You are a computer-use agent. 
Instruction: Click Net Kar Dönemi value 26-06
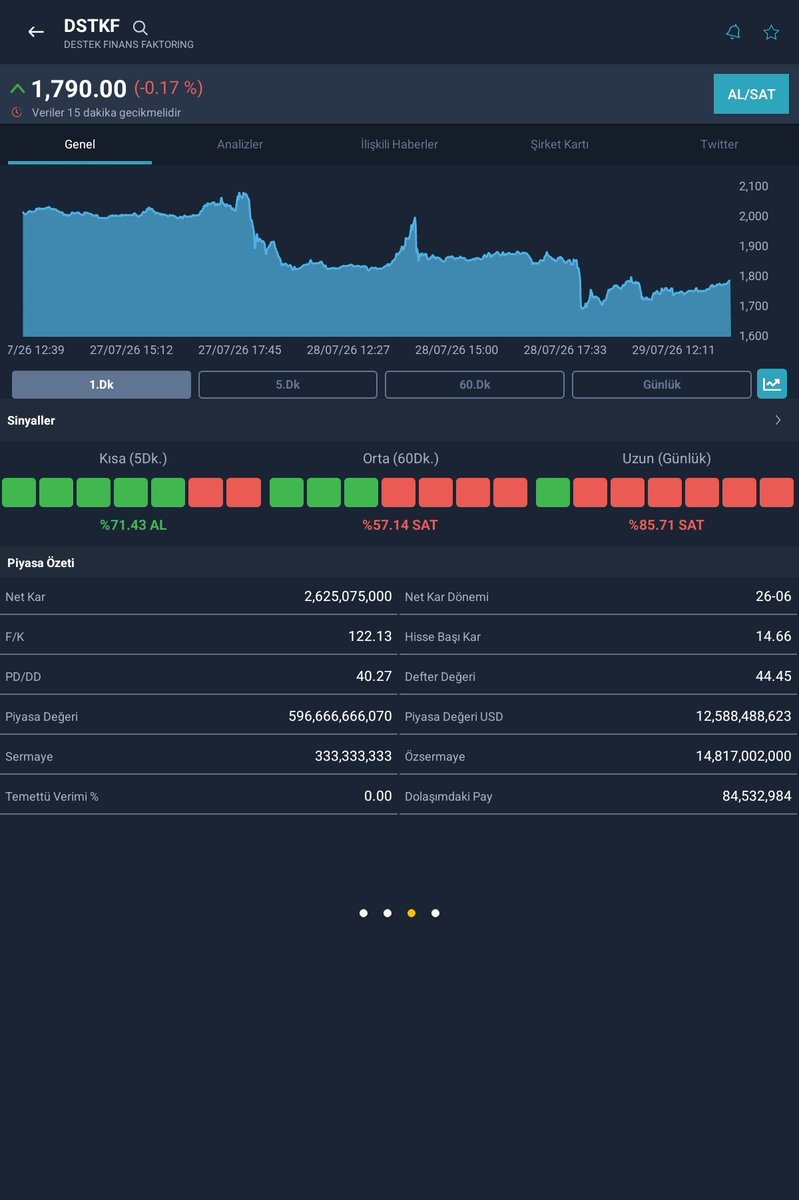pos(773,596)
